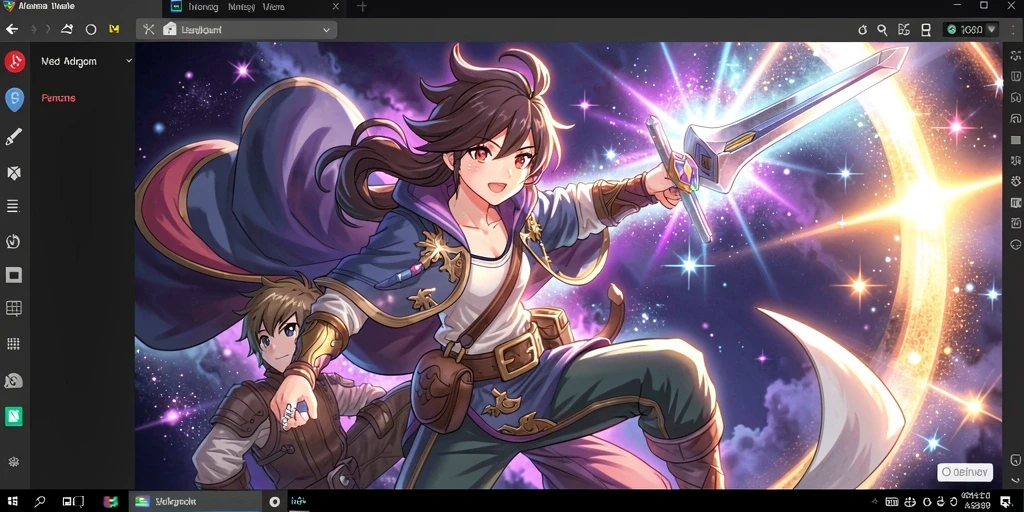
Task: Open a new tab with plus button
Action: (362, 7)
